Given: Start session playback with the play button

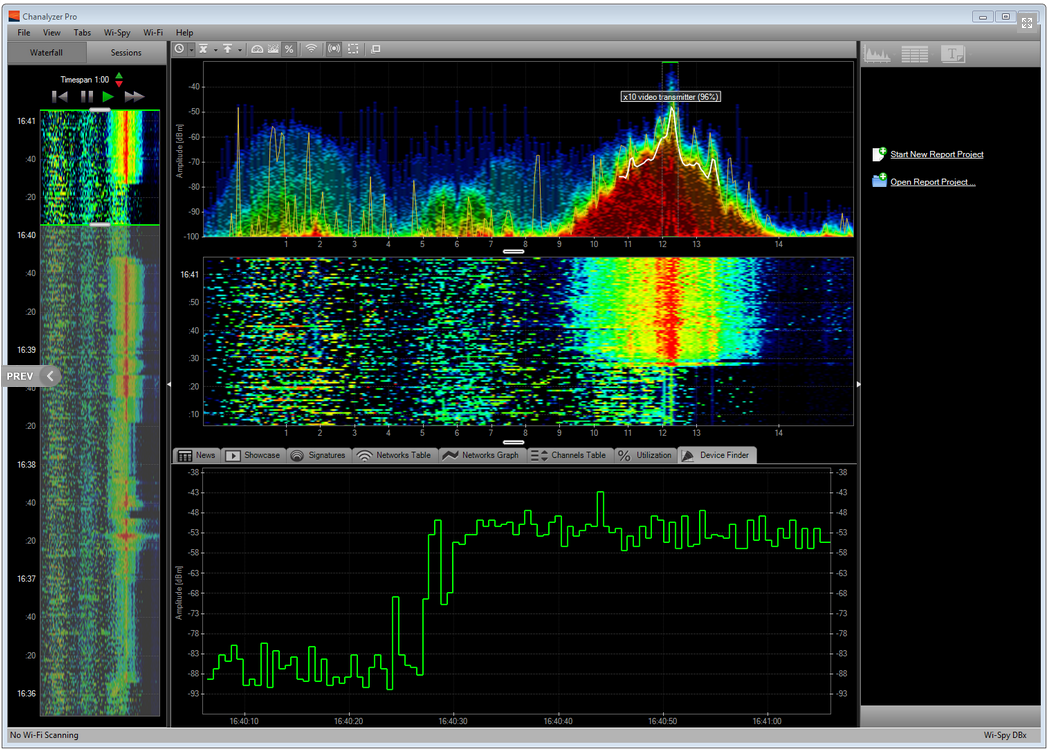Looking at the screenshot, I should [x=107, y=97].
